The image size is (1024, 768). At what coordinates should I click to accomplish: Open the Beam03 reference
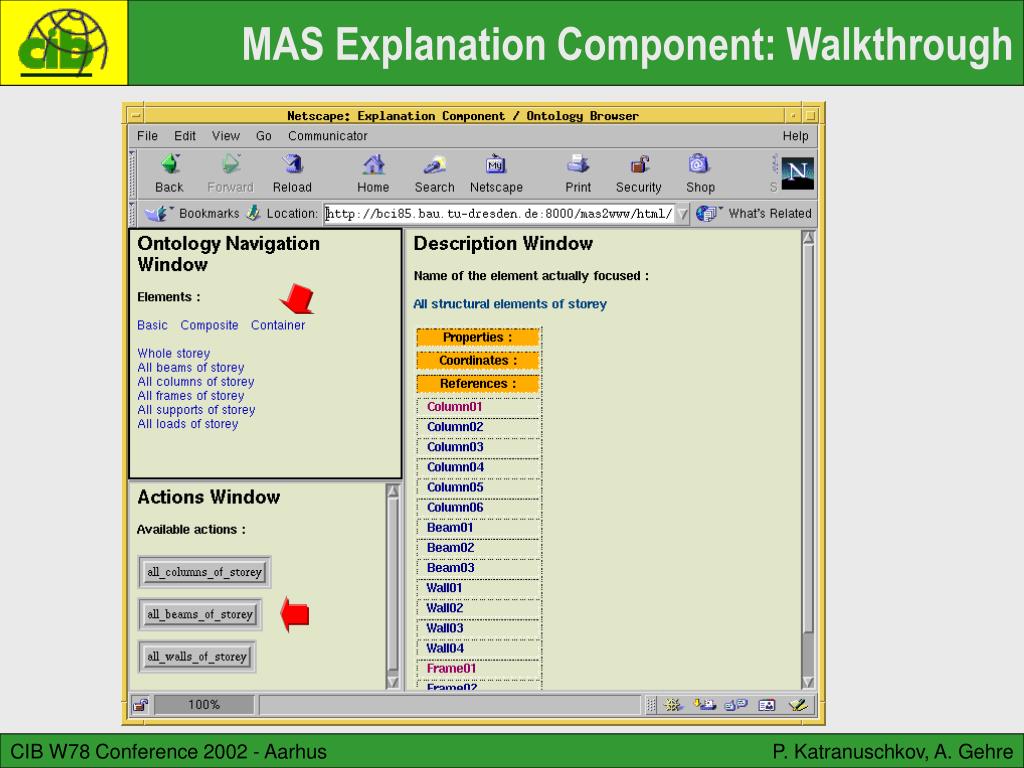(451, 568)
